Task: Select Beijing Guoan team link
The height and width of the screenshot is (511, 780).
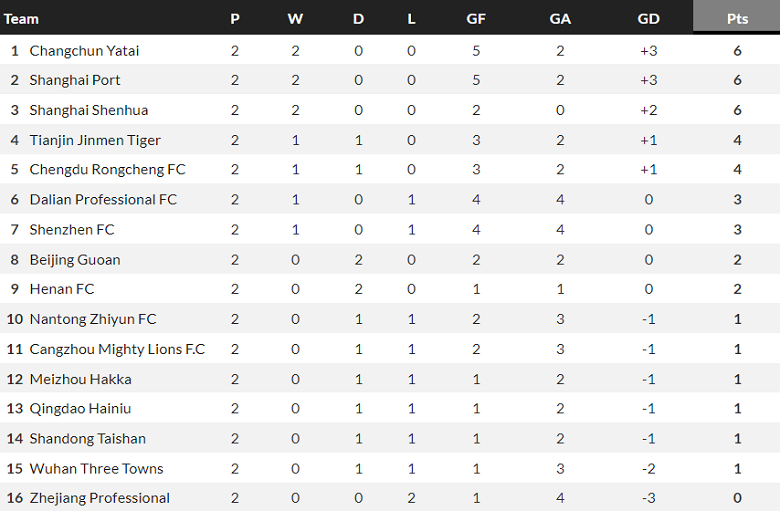Action: pyautogui.click(x=75, y=260)
